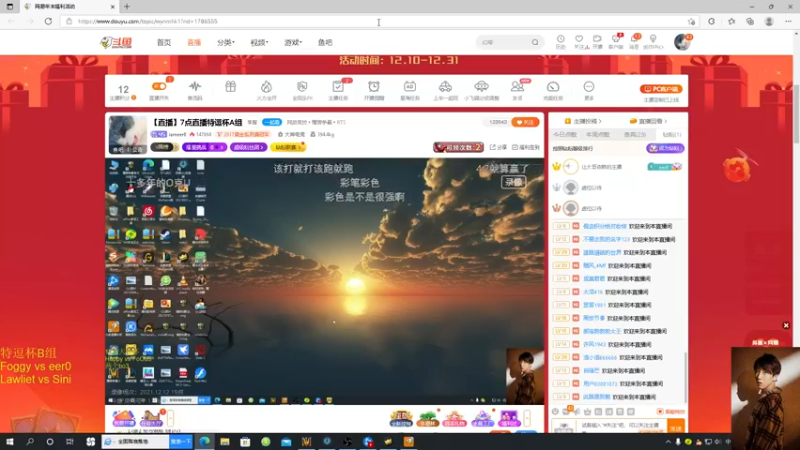Image resolution: width=800 pixels, height=450 pixels.
Task: Click the taskbar search magnifier icon
Action: click(30, 442)
